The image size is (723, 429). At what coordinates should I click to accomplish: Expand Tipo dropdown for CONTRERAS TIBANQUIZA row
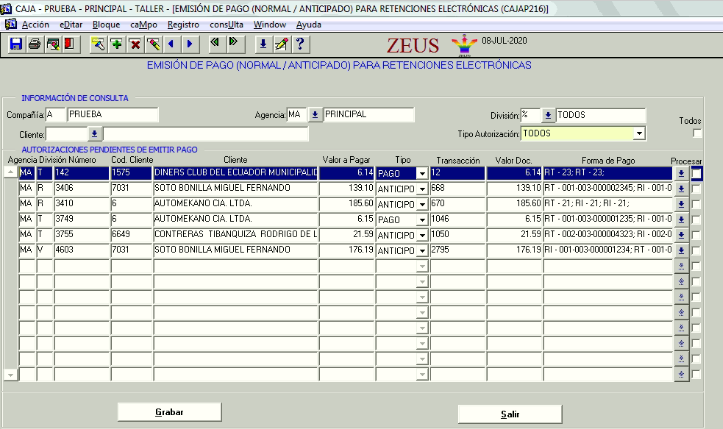coord(421,234)
